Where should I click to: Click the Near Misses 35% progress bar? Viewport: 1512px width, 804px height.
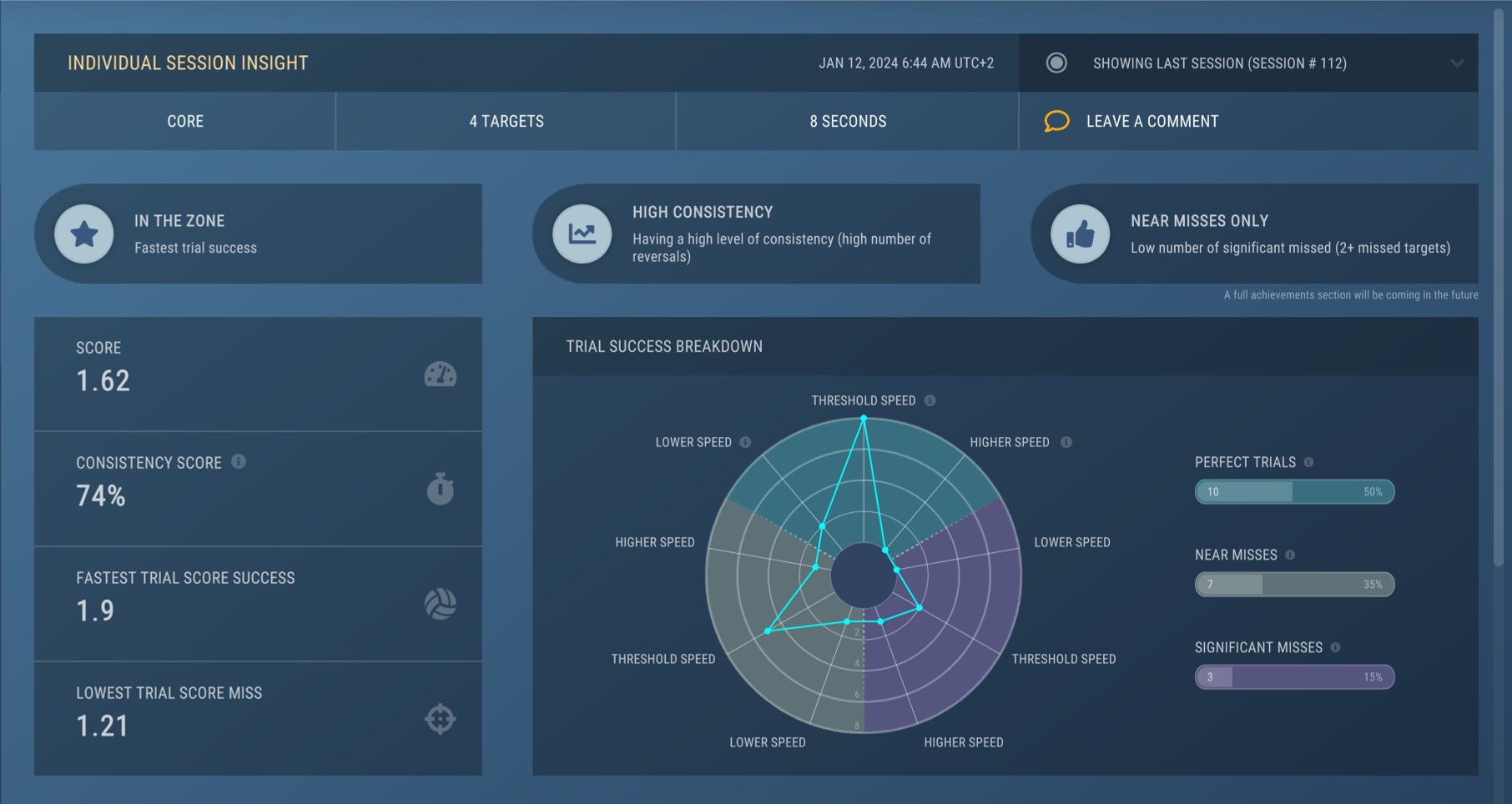coord(1293,585)
